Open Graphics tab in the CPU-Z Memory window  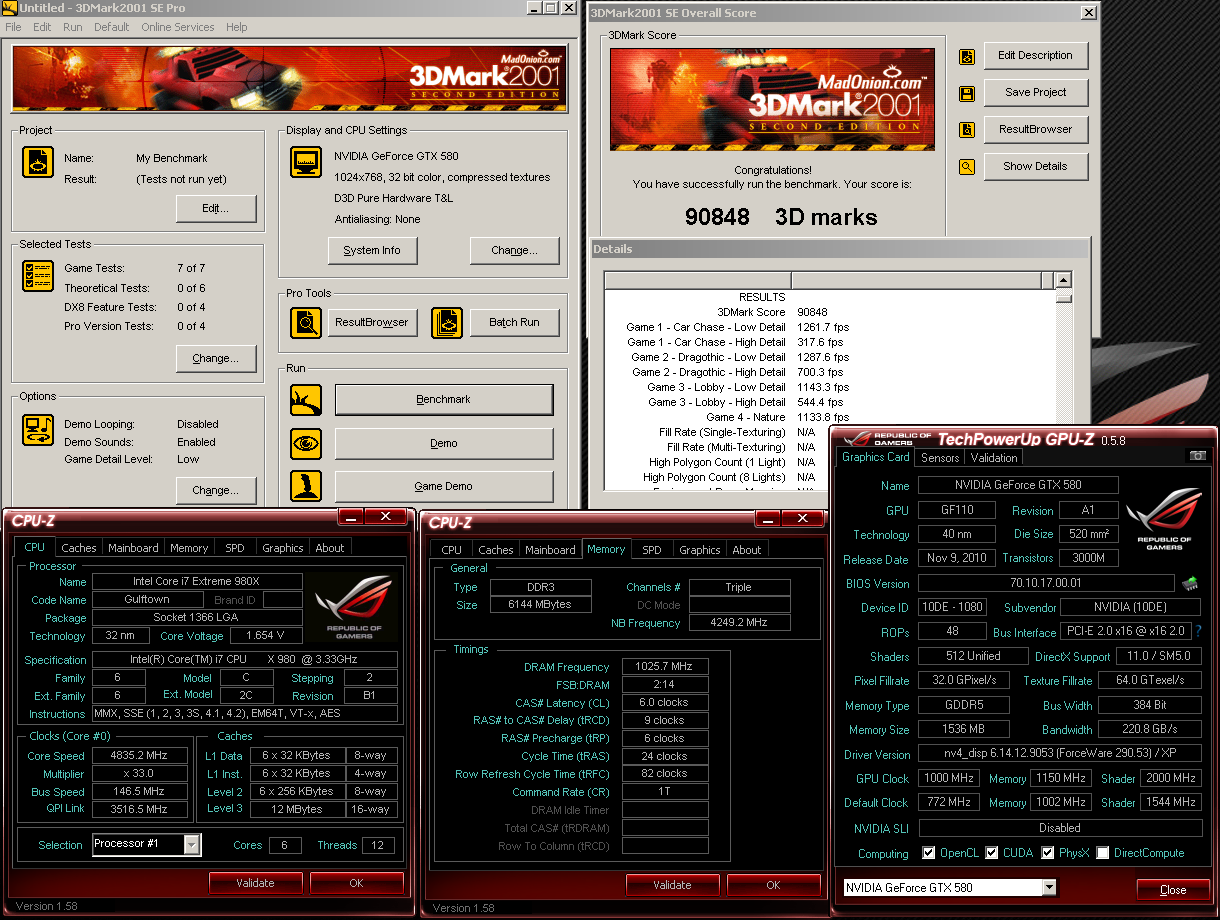pyautogui.click(x=700, y=550)
